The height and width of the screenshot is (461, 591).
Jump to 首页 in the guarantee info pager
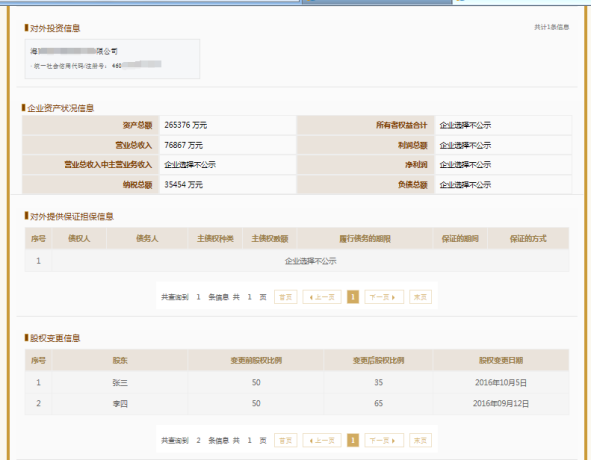286,297
